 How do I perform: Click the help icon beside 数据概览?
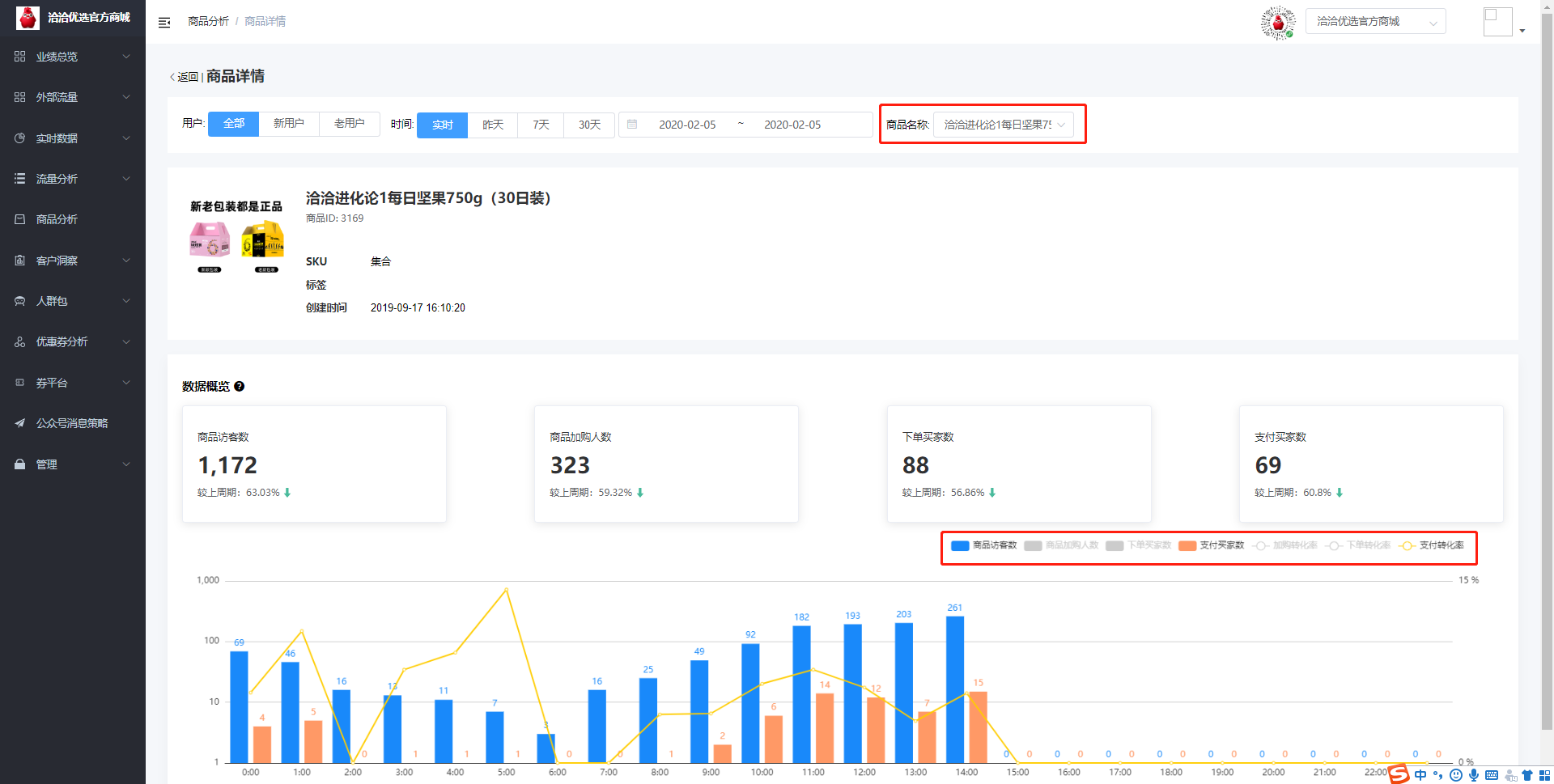click(x=239, y=387)
